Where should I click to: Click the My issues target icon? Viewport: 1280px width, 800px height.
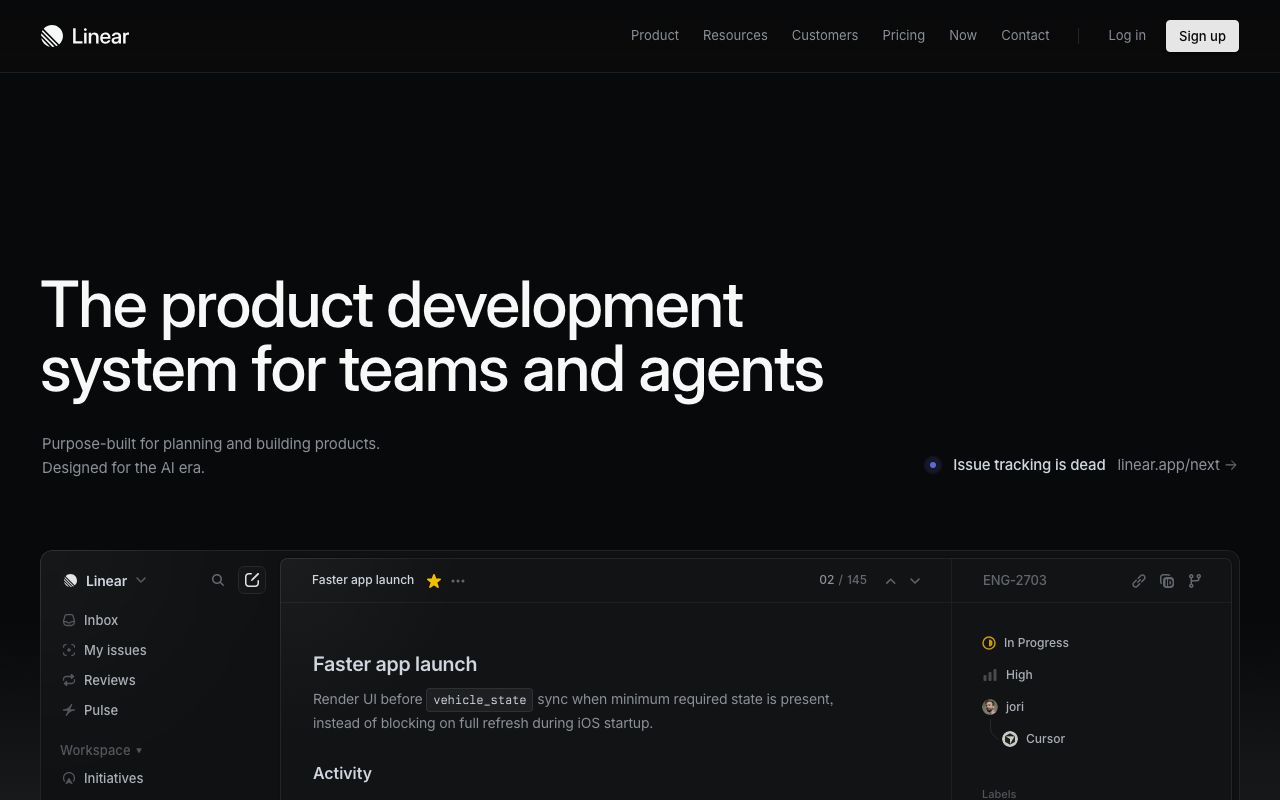69,650
